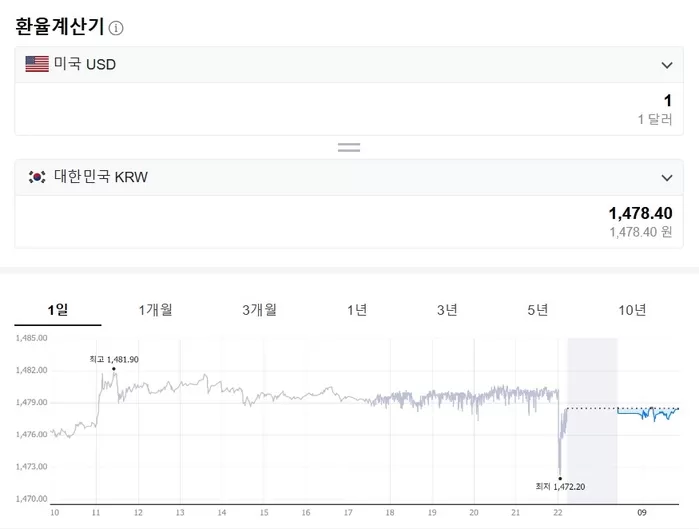Show the 3년 chart period
Screen dimensions: 699x529
447,310
